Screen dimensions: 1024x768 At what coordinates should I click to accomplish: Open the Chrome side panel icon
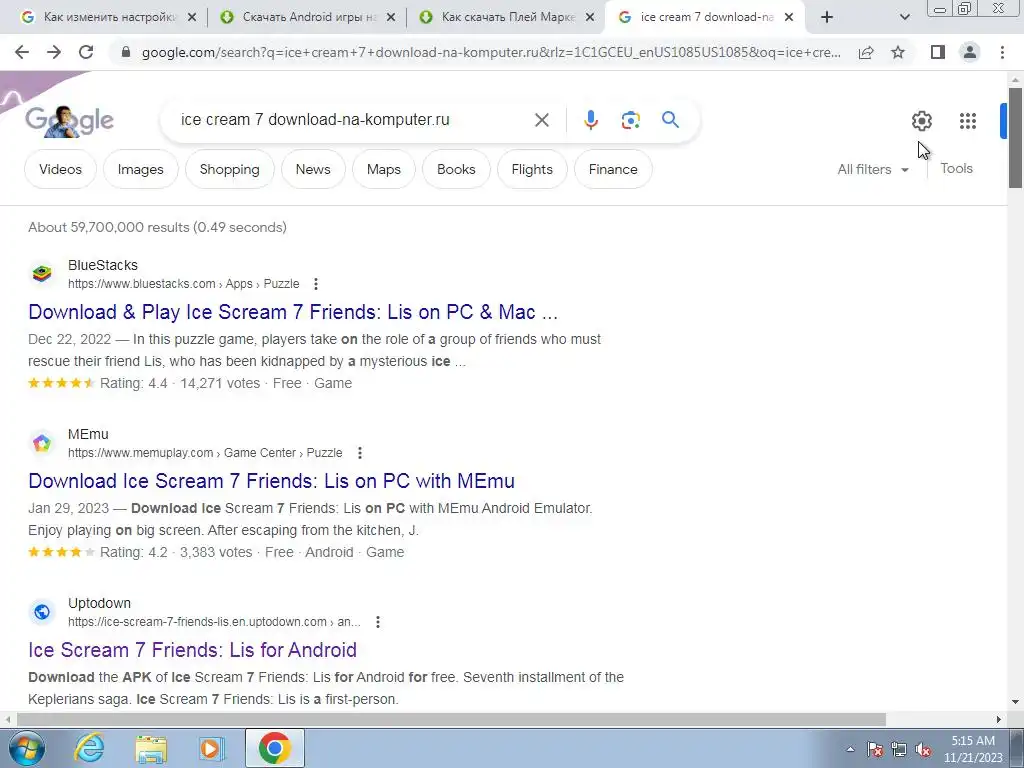point(938,52)
